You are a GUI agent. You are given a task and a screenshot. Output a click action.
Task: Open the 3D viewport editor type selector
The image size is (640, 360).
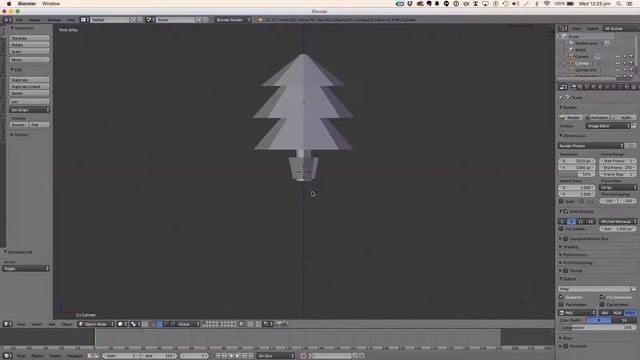8,324
